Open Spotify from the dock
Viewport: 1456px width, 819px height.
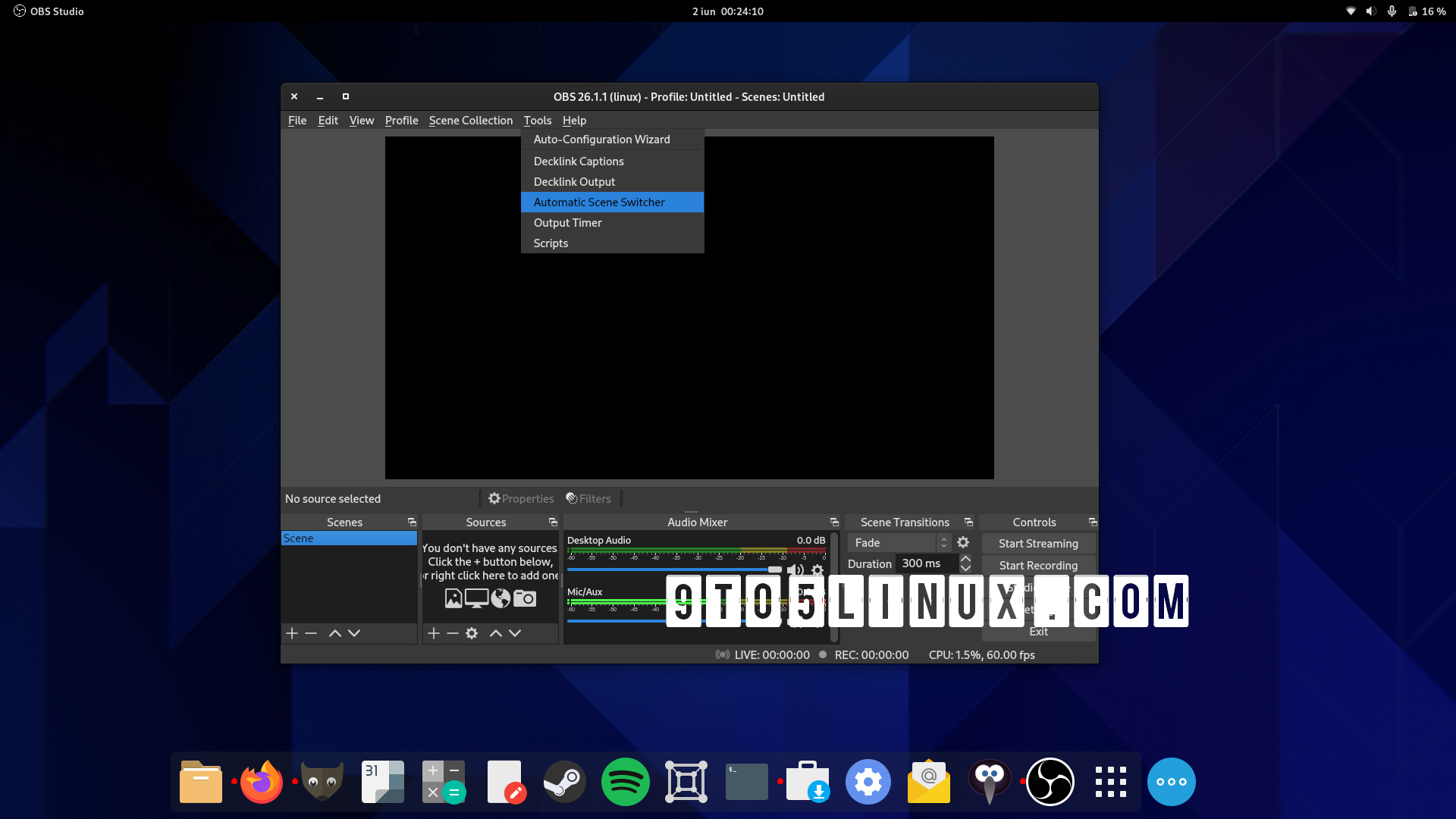click(x=625, y=782)
